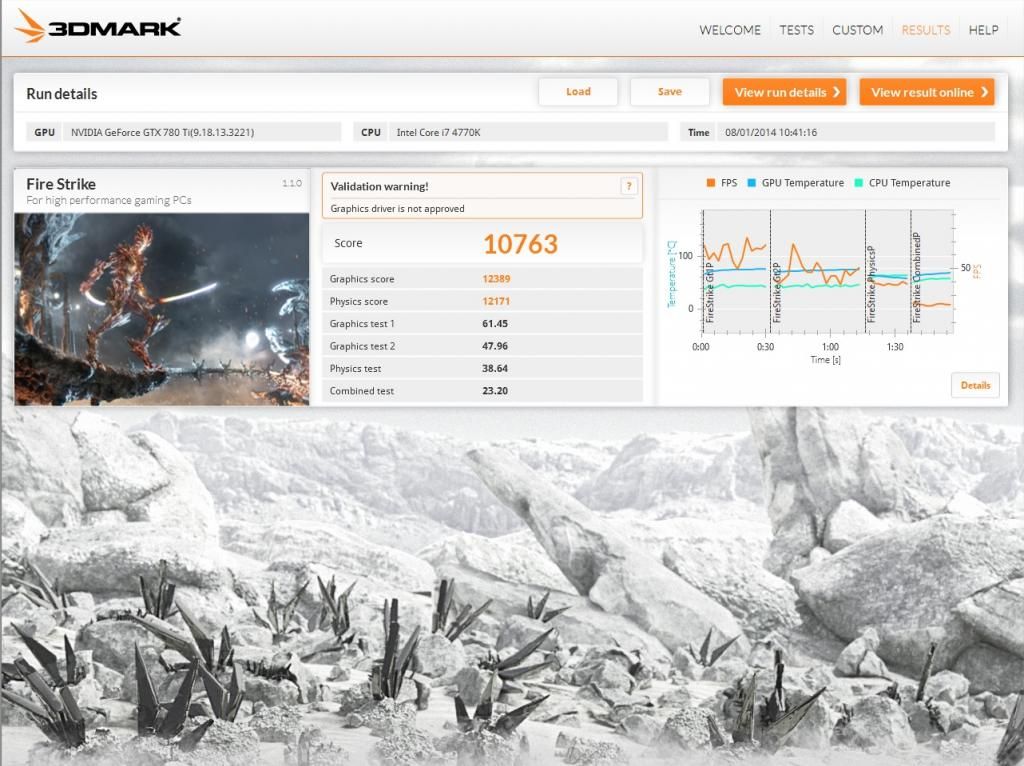Click the 3DMark logo
Screen dimensions: 1024x766
pos(98,26)
